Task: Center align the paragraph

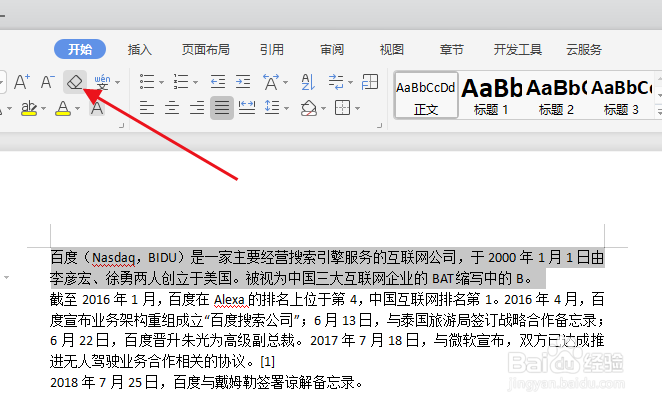Action: point(172,108)
